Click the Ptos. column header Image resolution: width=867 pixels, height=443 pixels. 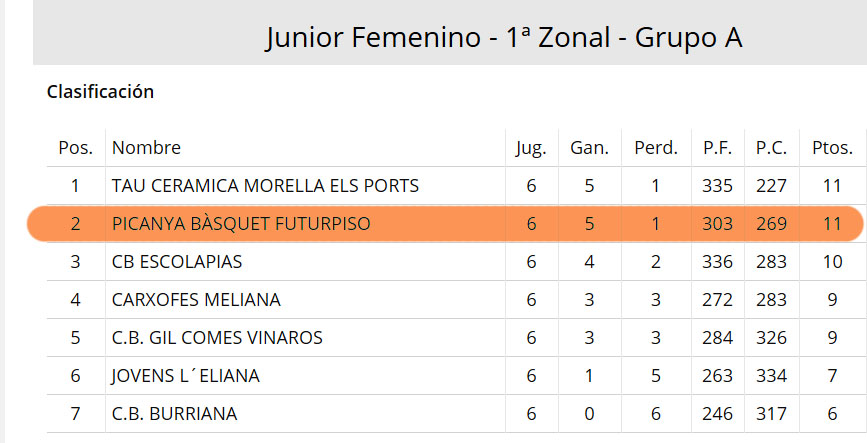pyautogui.click(x=832, y=148)
